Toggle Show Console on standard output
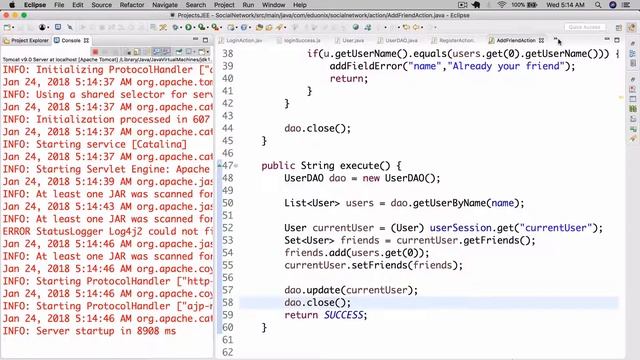This screenshot has width=640, height=360. pos(156,52)
